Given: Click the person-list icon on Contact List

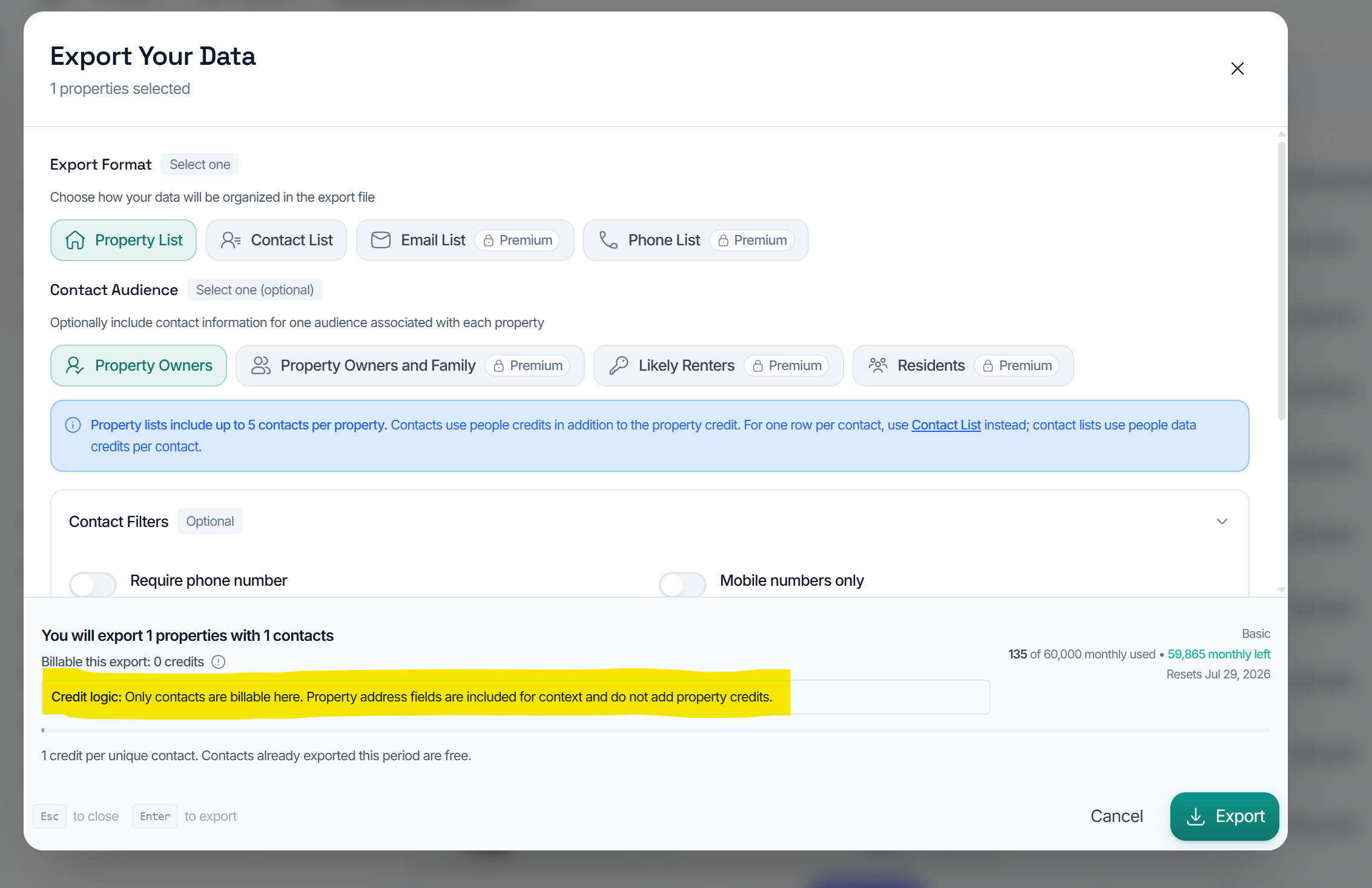Looking at the screenshot, I should 231,240.
